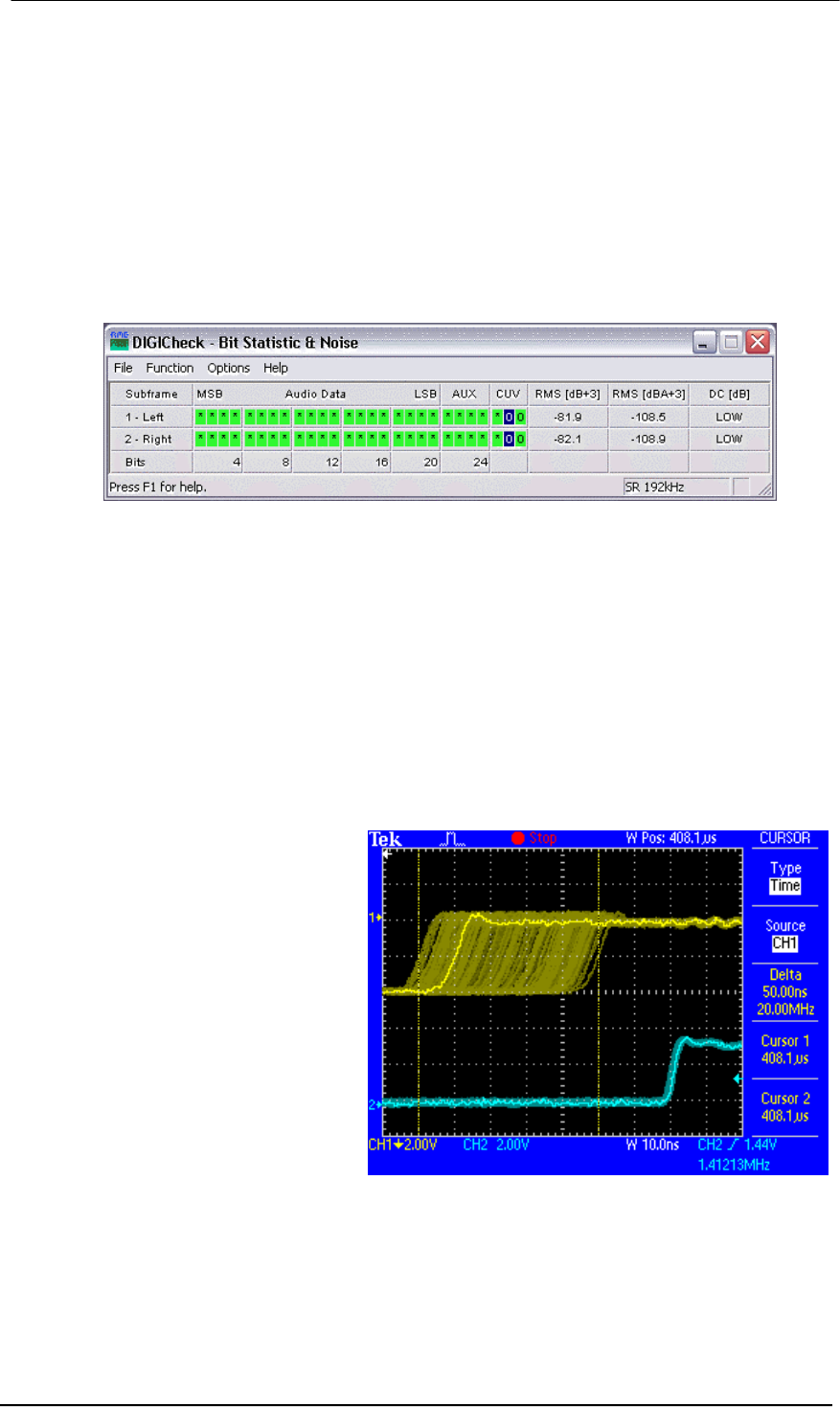Screen dimensions: 840x1407
Task: Open the Function menu
Action: pyautogui.click(x=170, y=368)
